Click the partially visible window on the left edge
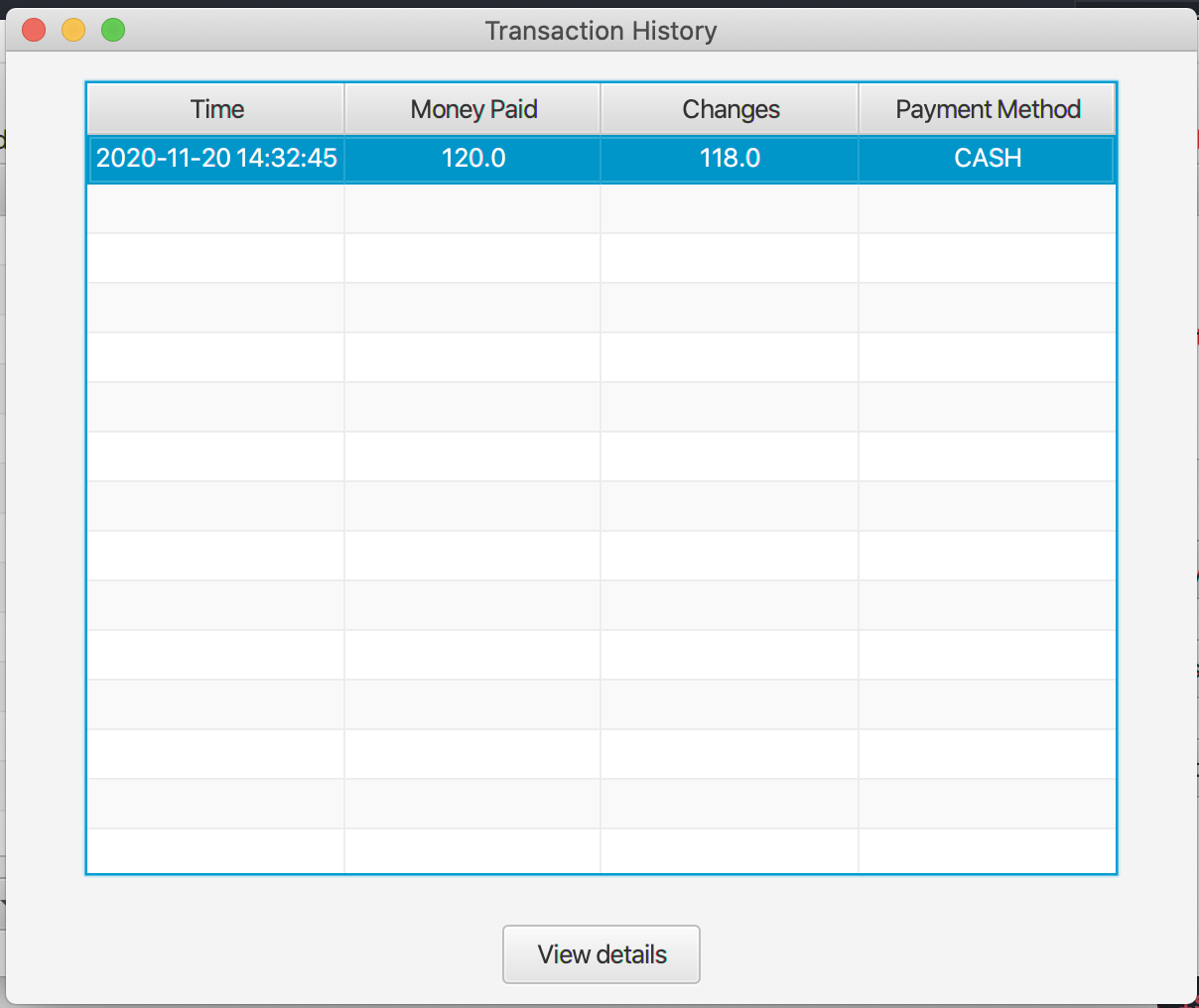 [4, 496]
